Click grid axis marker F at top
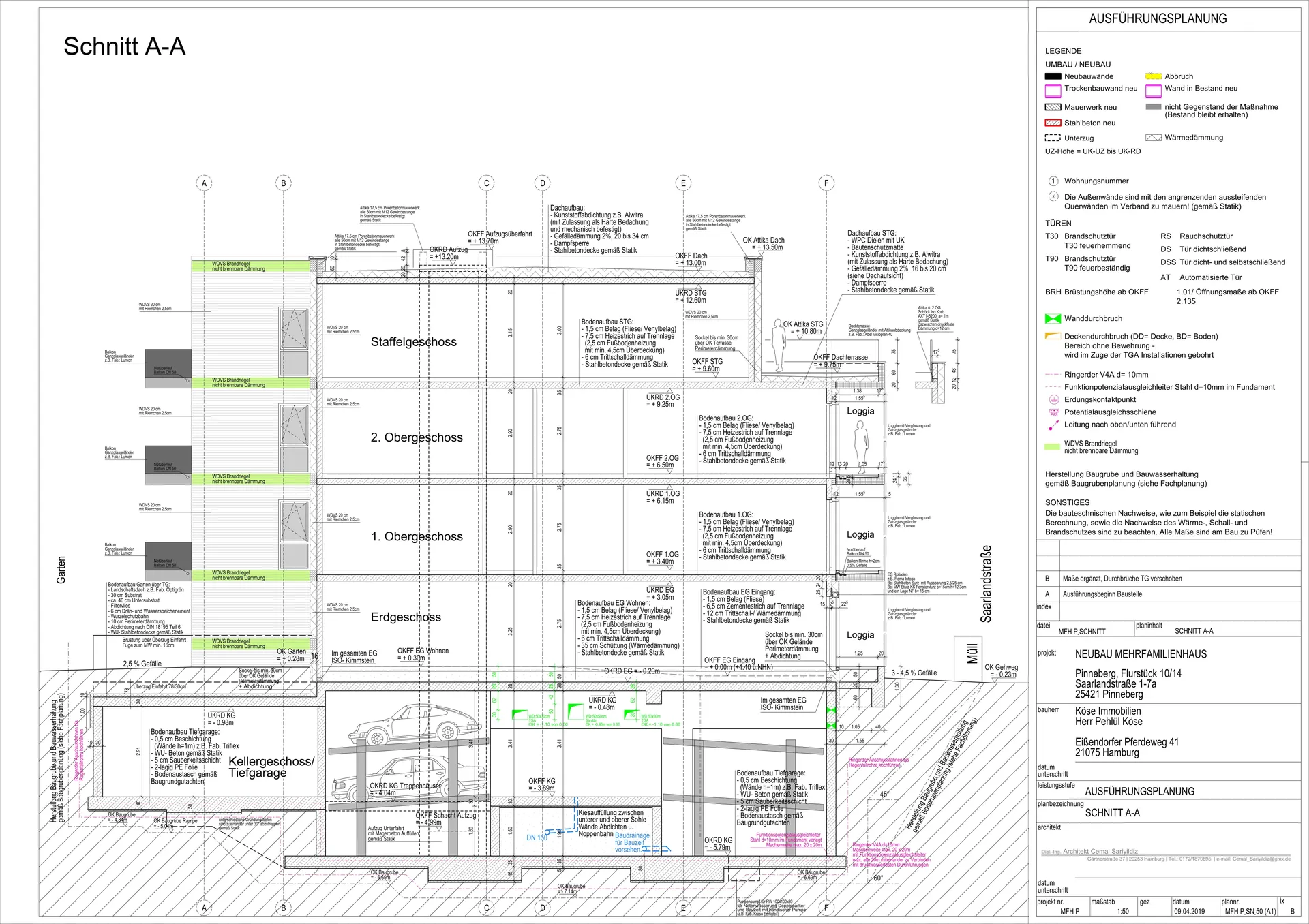1309x924 pixels. point(826,183)
